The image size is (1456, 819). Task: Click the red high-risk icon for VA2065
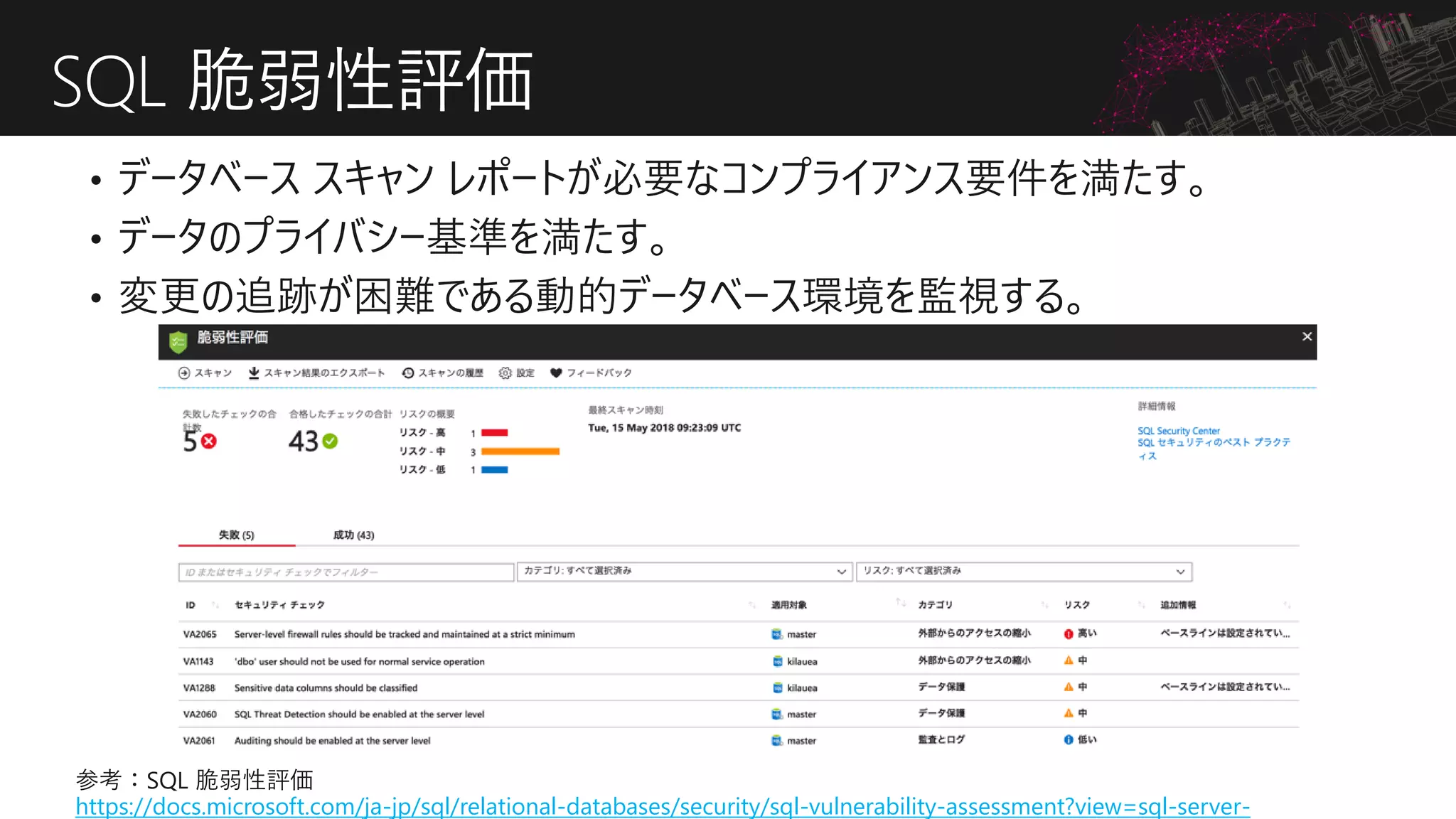pos(1069,633)
